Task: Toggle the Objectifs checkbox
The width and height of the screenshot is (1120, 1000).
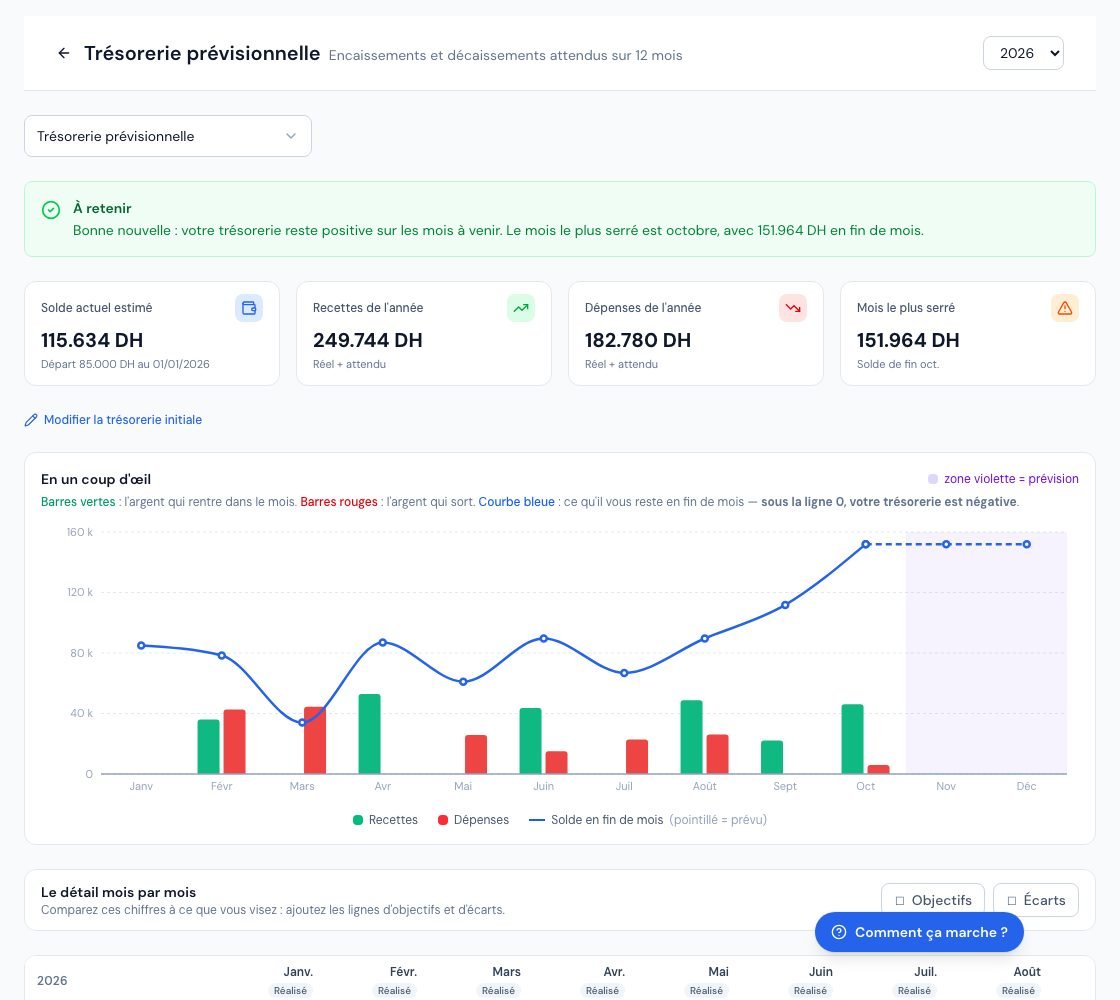Action: (x=900, y=901)
